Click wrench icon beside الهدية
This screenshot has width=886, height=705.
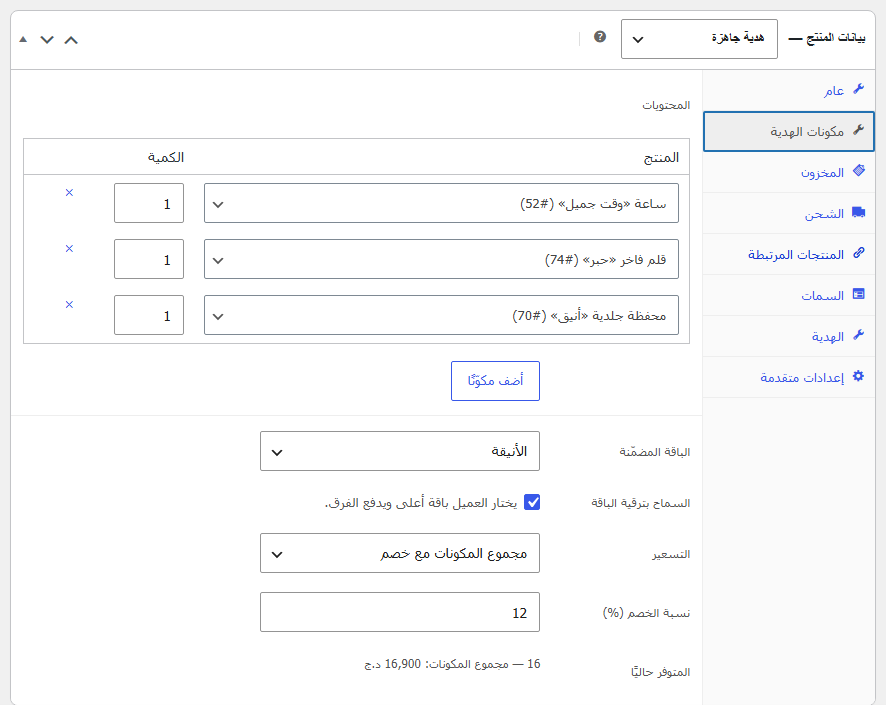point(858,334)
